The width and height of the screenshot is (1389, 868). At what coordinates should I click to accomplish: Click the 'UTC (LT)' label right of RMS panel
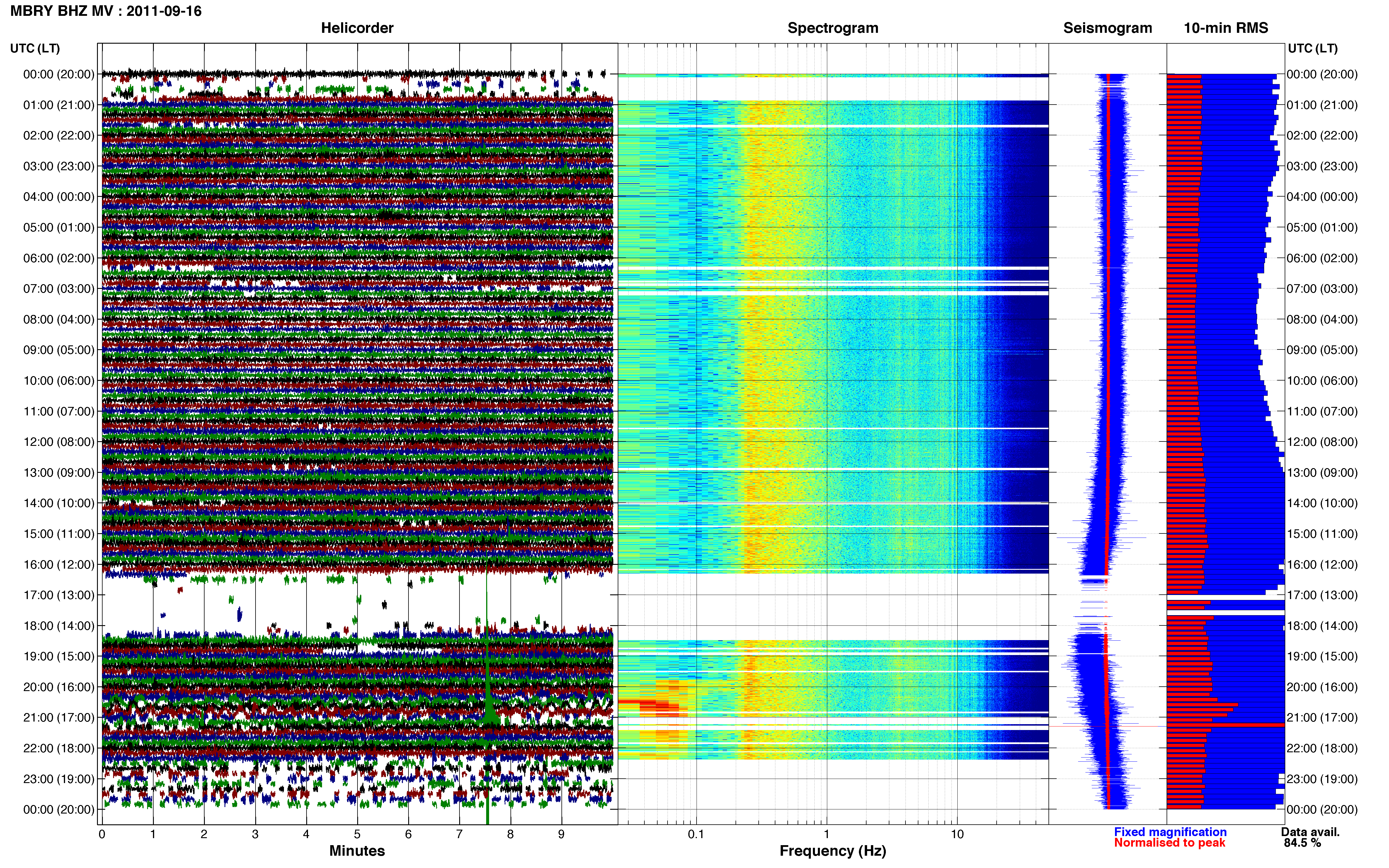(1313, 48)
